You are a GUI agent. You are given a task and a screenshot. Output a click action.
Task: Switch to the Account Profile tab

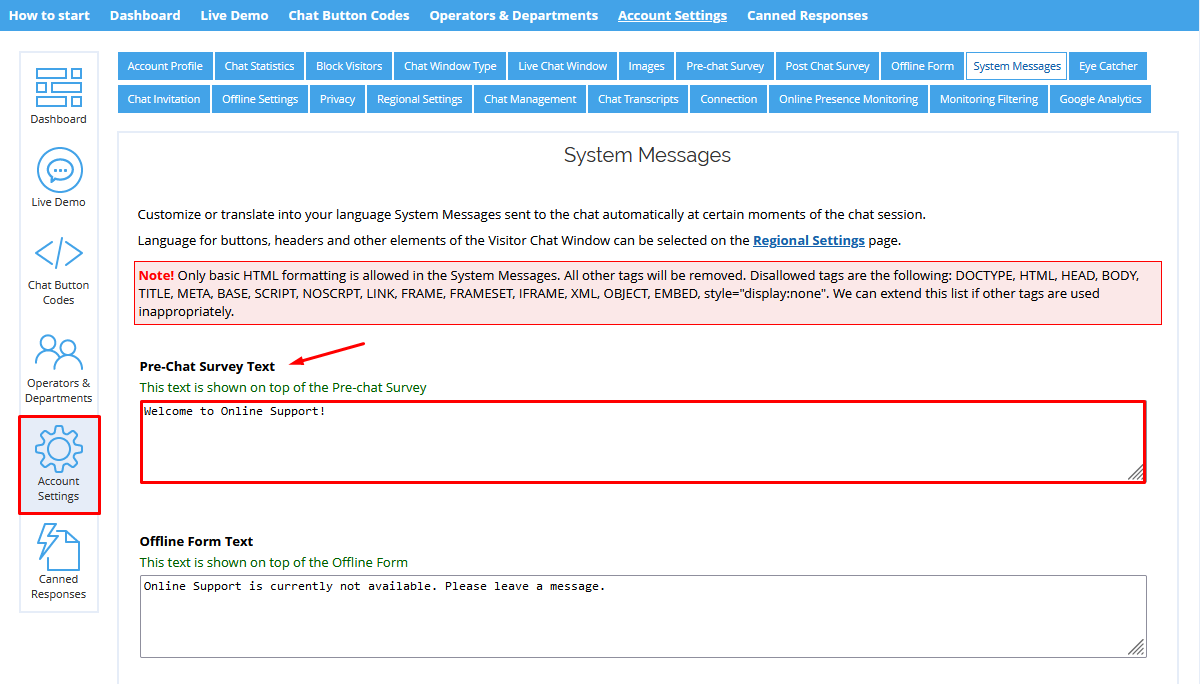(165, 65)
